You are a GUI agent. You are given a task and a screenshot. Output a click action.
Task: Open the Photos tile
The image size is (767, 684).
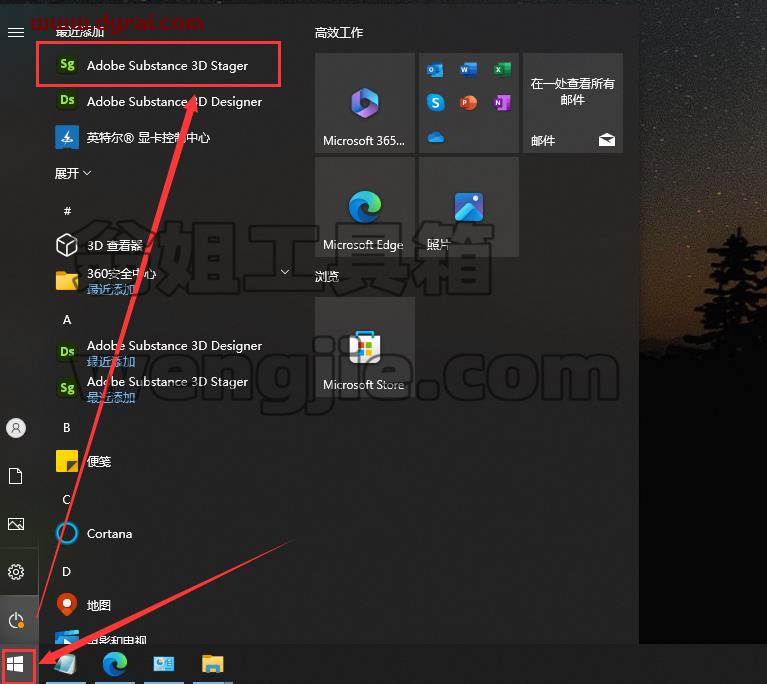coord(469,207)
